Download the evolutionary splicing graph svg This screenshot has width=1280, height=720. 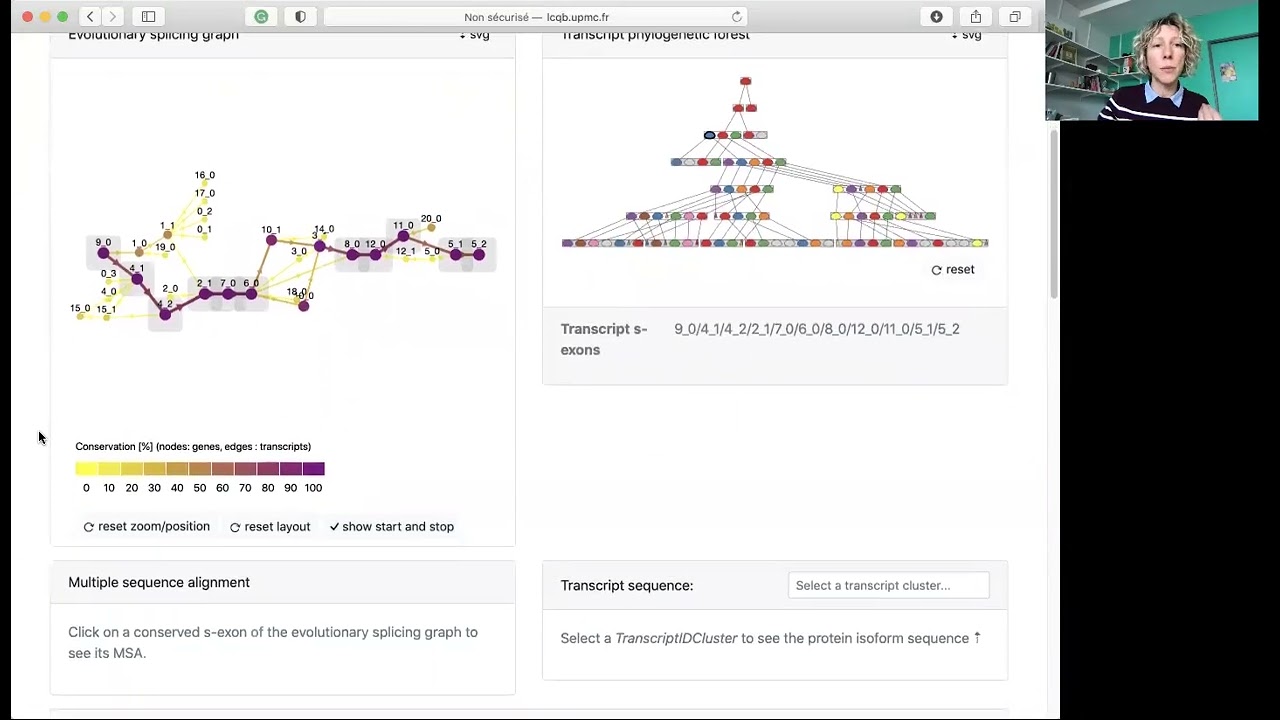coord(474,35)
